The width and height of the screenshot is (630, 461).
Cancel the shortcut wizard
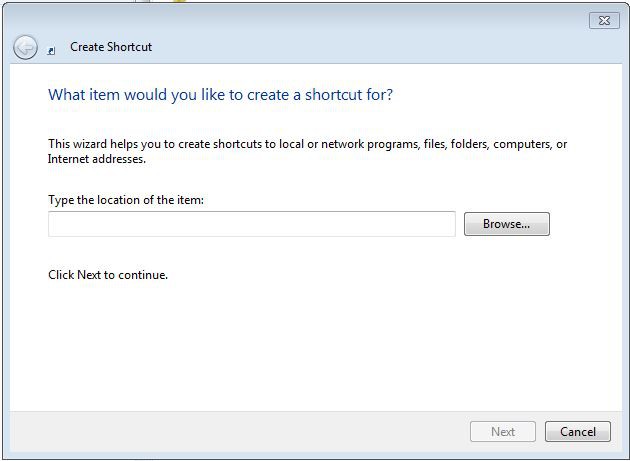[x=577, y=432]
